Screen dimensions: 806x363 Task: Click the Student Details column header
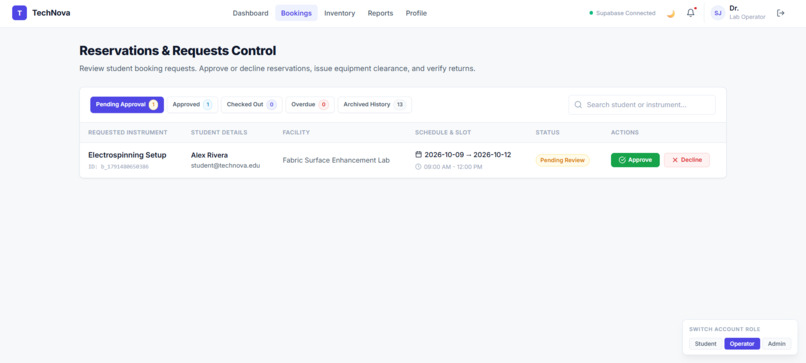[x=219, y=132]
